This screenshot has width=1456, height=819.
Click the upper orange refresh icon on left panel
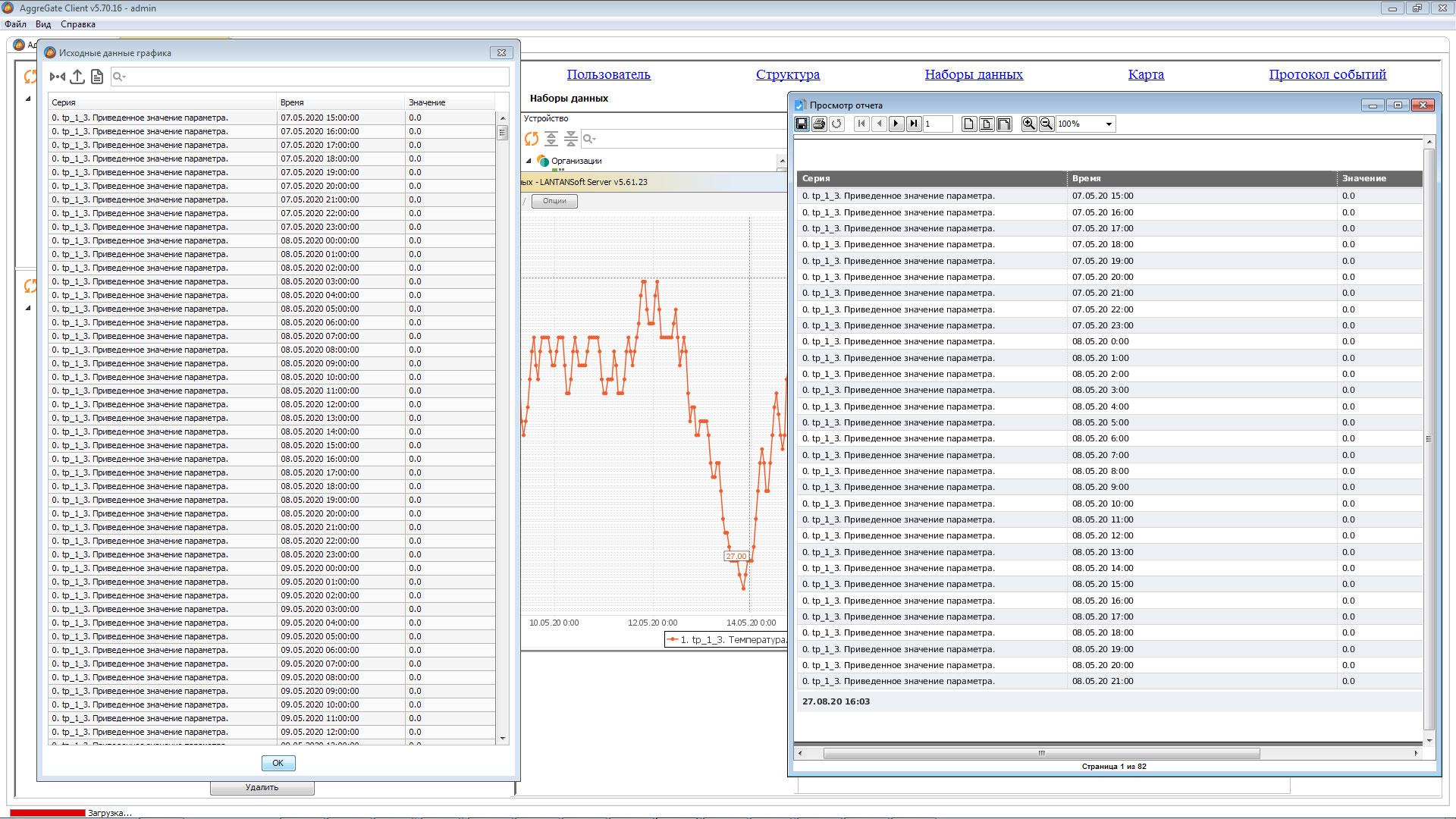click(30, 77)
